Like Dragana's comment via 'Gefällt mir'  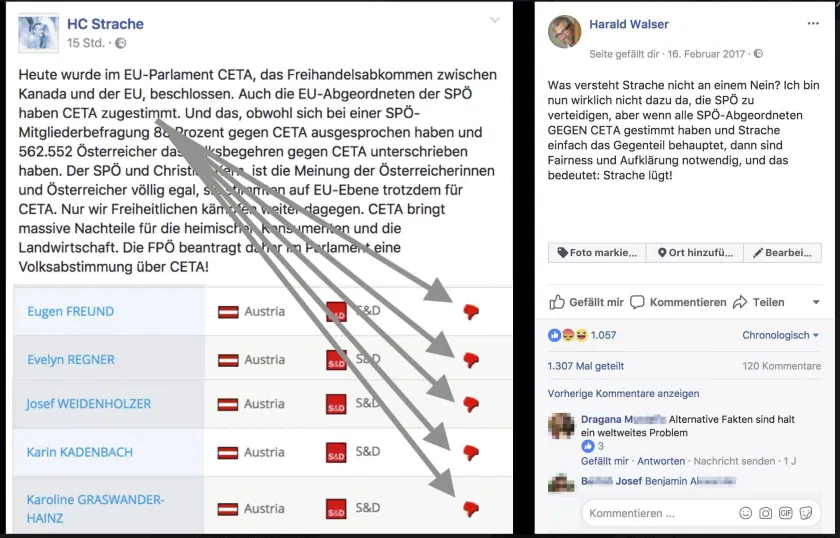pyautogui.click(x=605, y=461)
